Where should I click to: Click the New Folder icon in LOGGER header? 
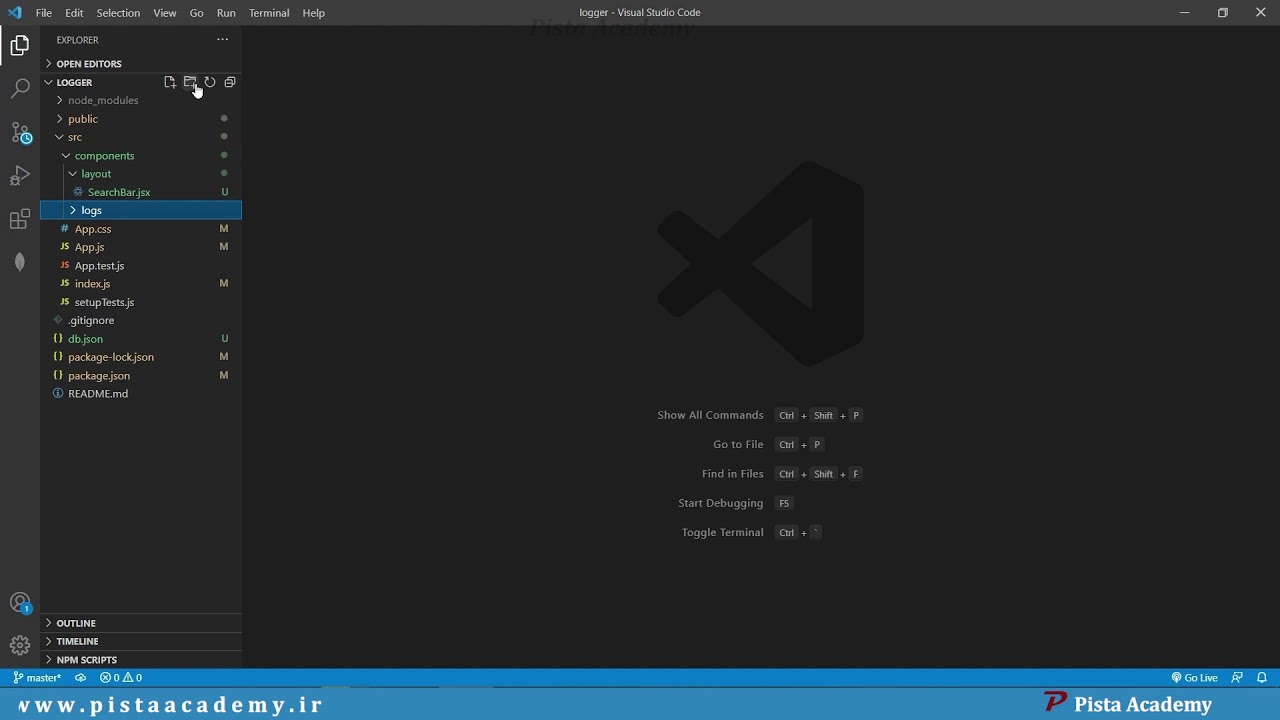pyautogui.click(x=190, y=82)
